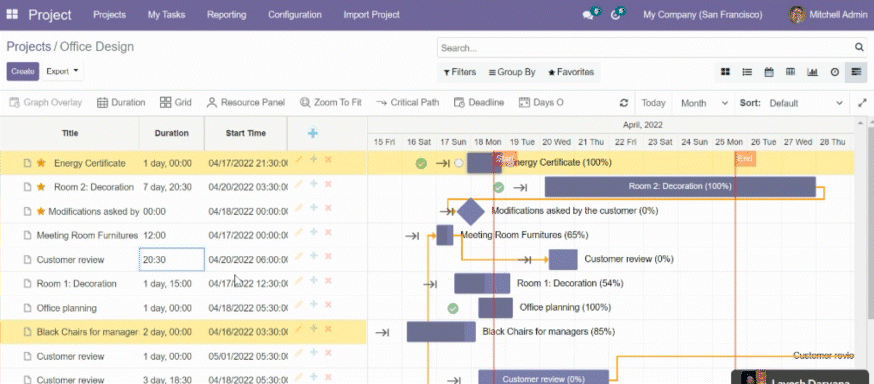This screenshot has width=874, height=384.
Task: Click the Create button
Action: click(x=23, y=71)
